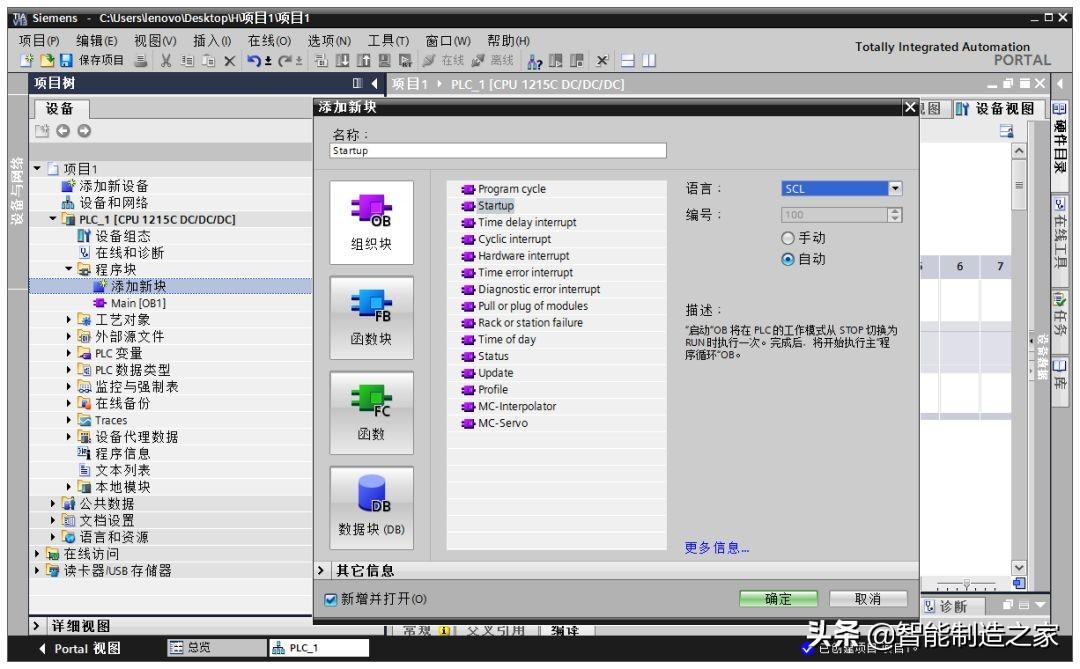Select Hardware interrupt in the OB list
This screenshot has height=669, width=1080.
pyautogui.click(x=523, y=256)
